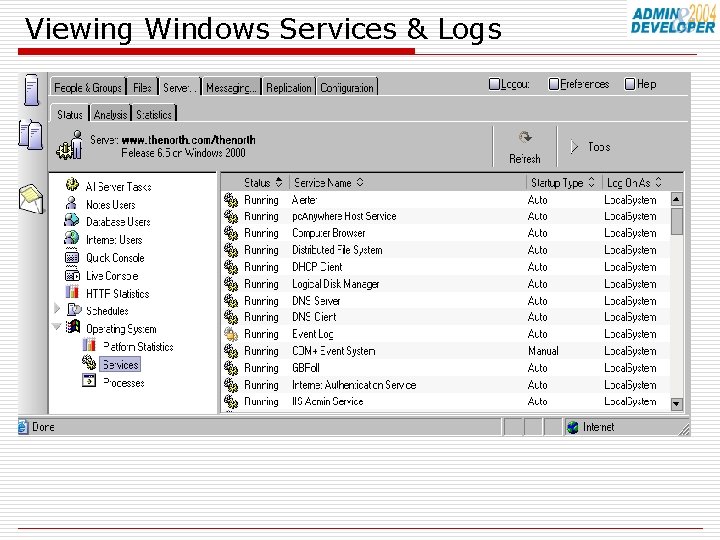Select the Distributed File System service

click(x=337, y=250)
